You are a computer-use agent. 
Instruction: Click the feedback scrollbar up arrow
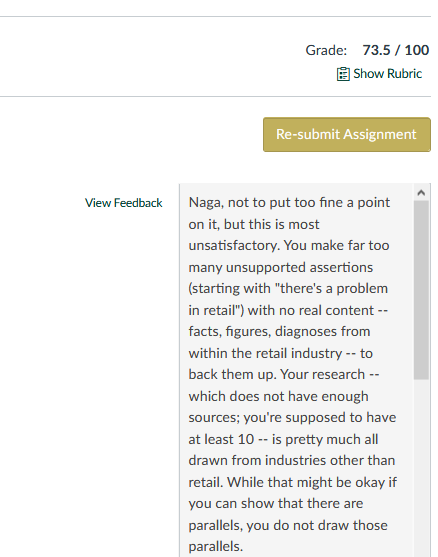(x=421, y=193)
